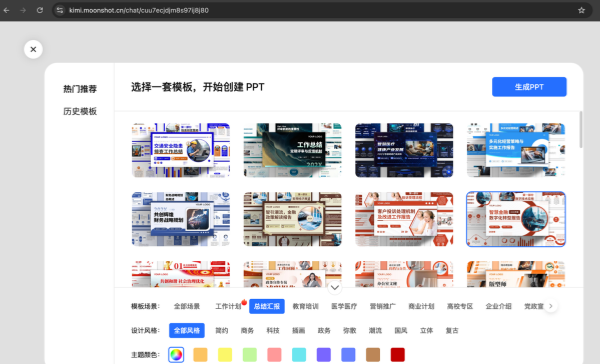Select the 总结汇报 scene filter
Screen dimensions: 600x364
(267, 306)
